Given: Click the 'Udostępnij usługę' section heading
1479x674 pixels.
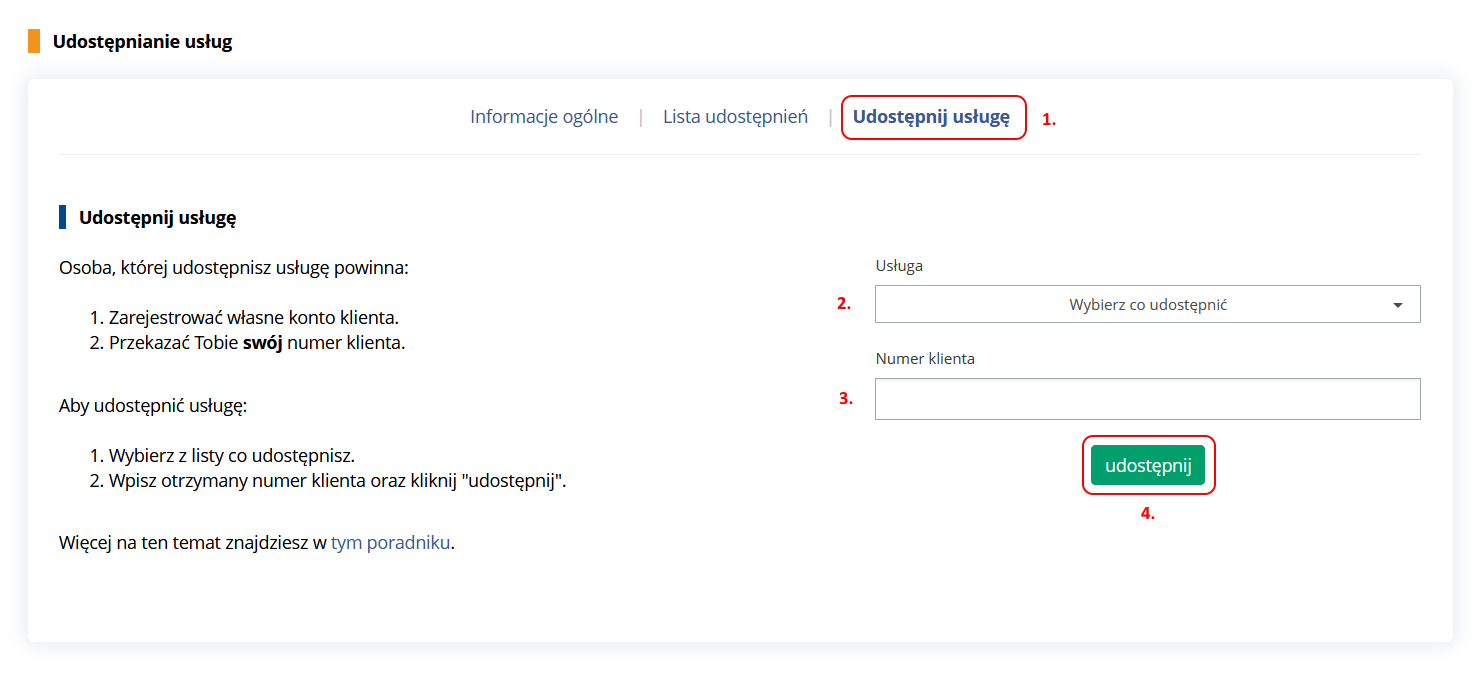Looking at the screenshot, I should click(x=157, y=217).
